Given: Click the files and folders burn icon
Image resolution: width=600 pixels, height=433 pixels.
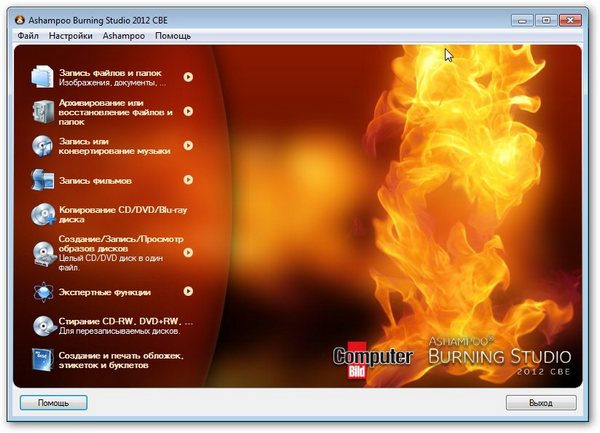Looking at the screenshot, I should 42,77.
